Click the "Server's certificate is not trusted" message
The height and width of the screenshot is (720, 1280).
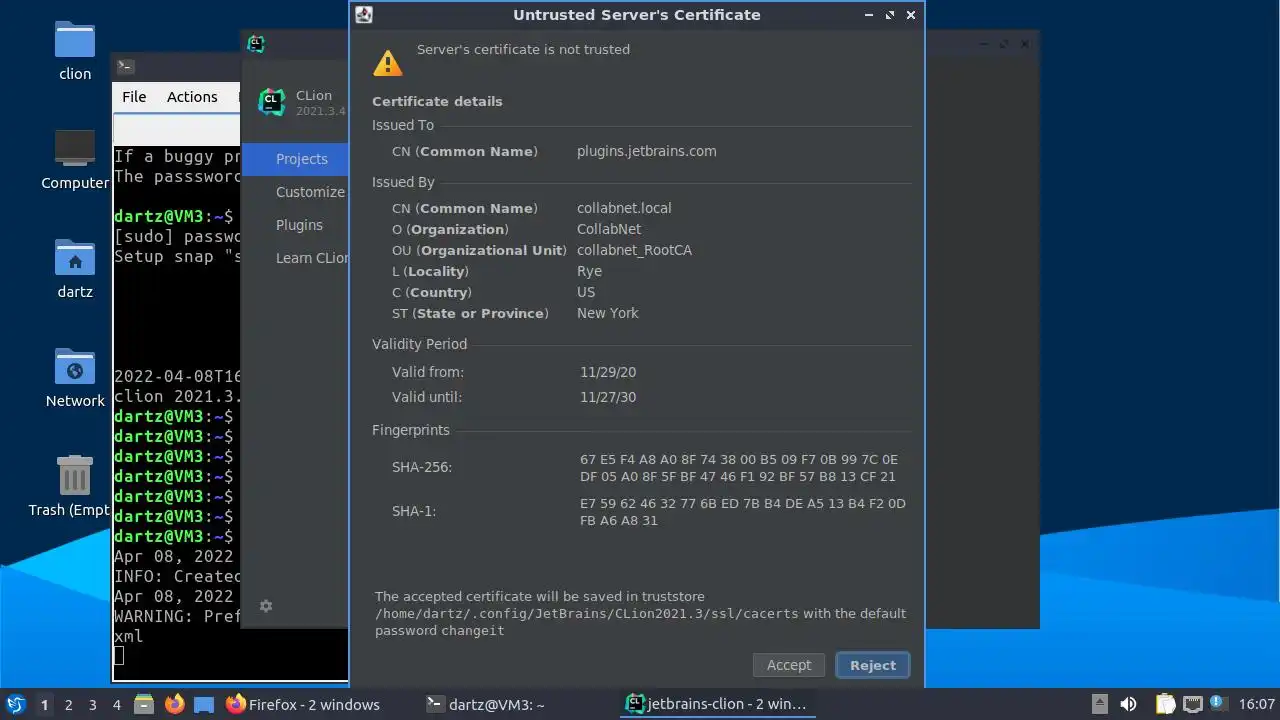(523, 49)
